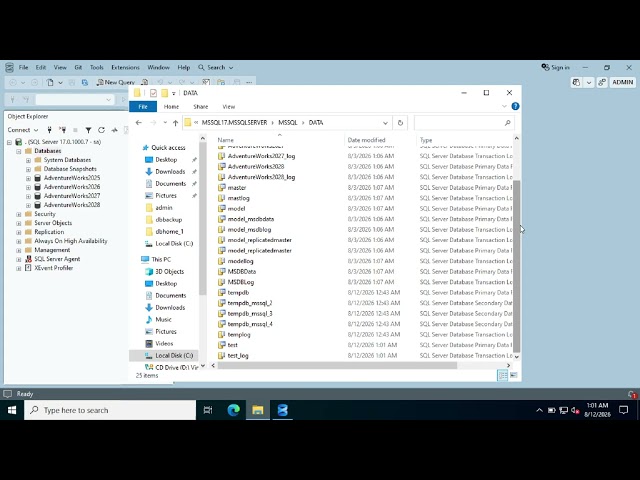Viewport: 640px width, 480px height.
Task: Switch to details view icon in Explorer
Action: click(x=503, y=375)
